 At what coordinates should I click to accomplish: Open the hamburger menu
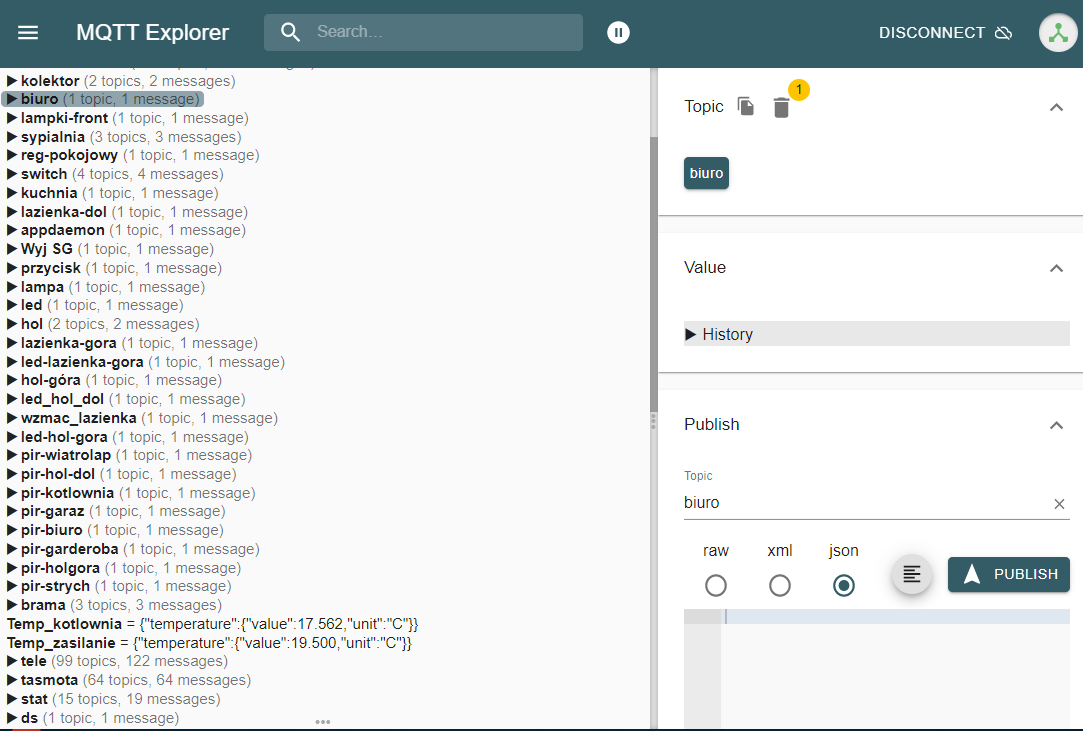(x=28, y=32)
